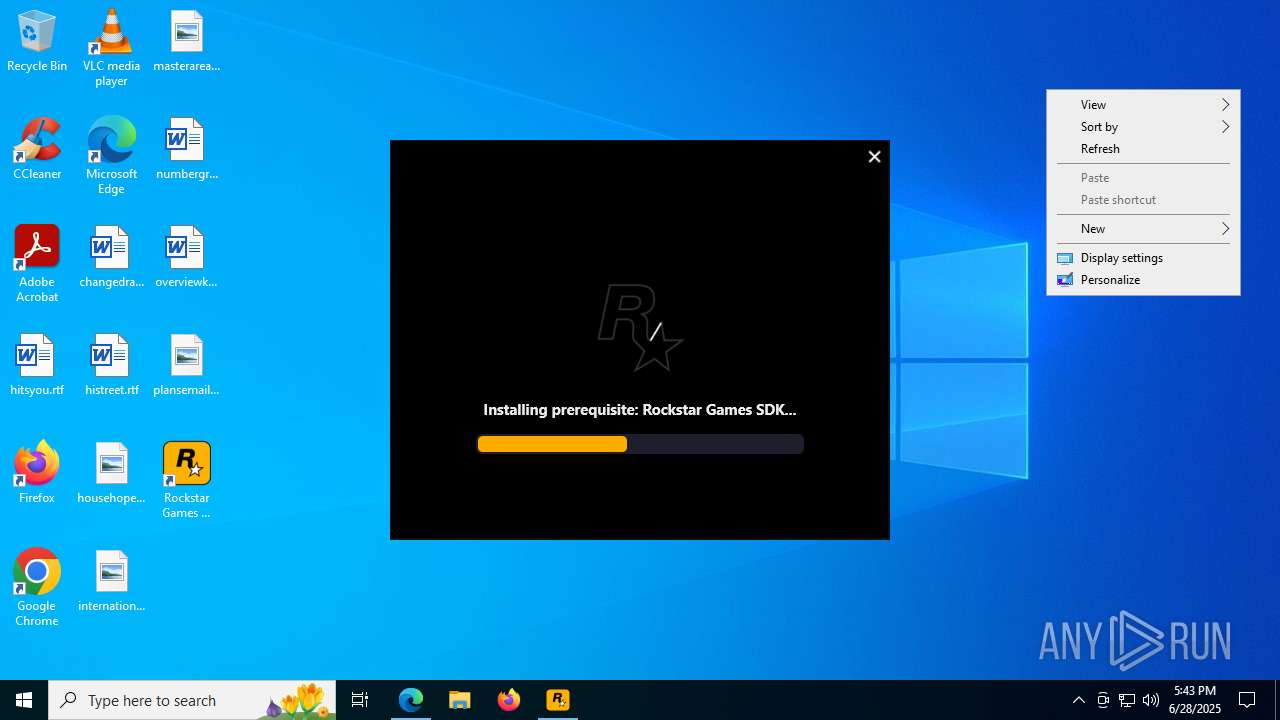This screenshot has height=720, width=1280.
Task: Select the Google Chrome desktop shortcut
Action: [37, 588]
